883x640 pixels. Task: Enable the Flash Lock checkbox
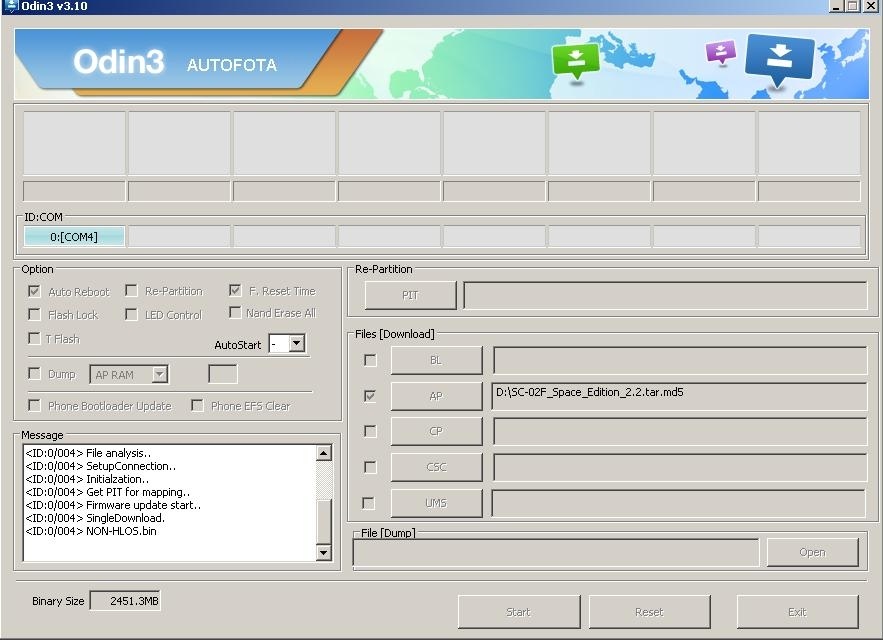[34, 314]
